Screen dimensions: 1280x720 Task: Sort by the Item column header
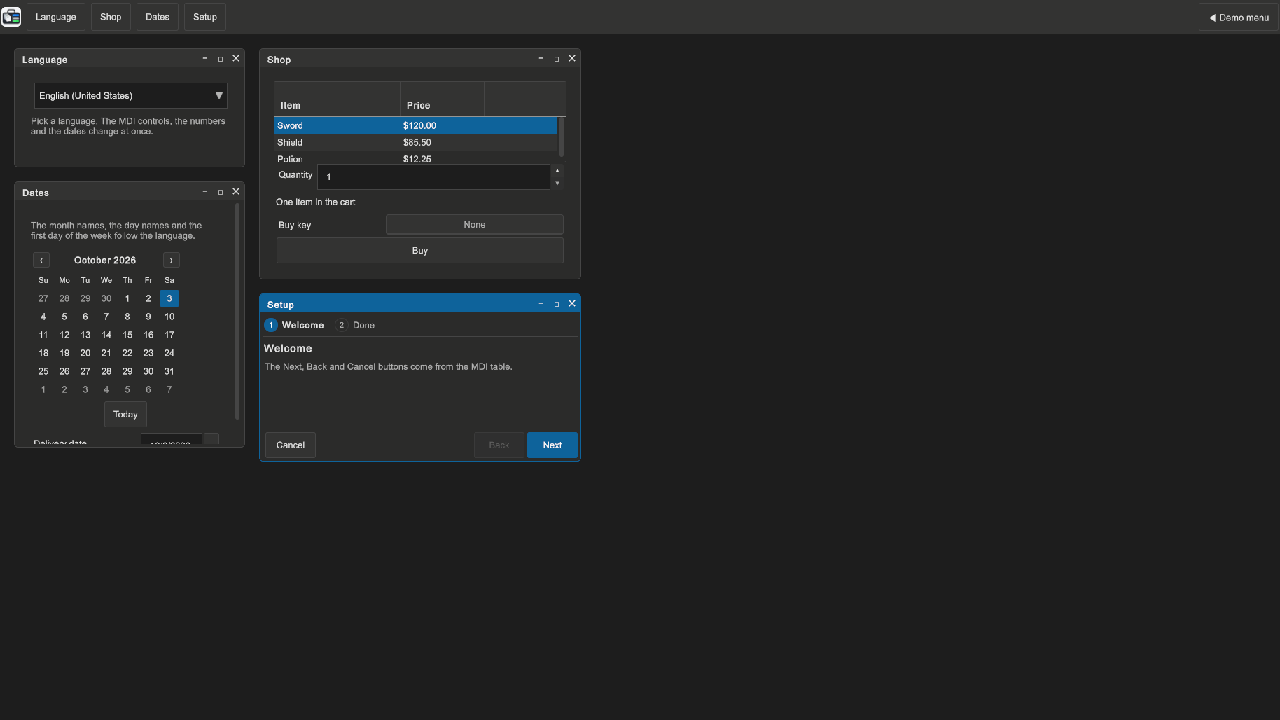point(337,99)
